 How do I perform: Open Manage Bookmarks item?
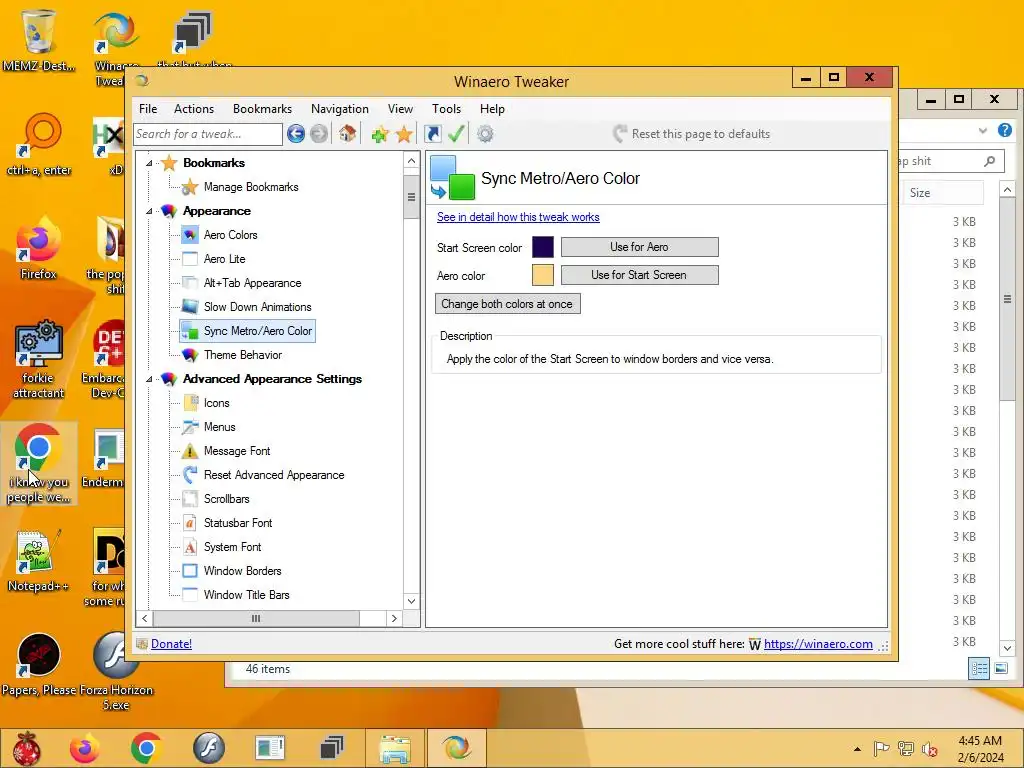[251, 187]
